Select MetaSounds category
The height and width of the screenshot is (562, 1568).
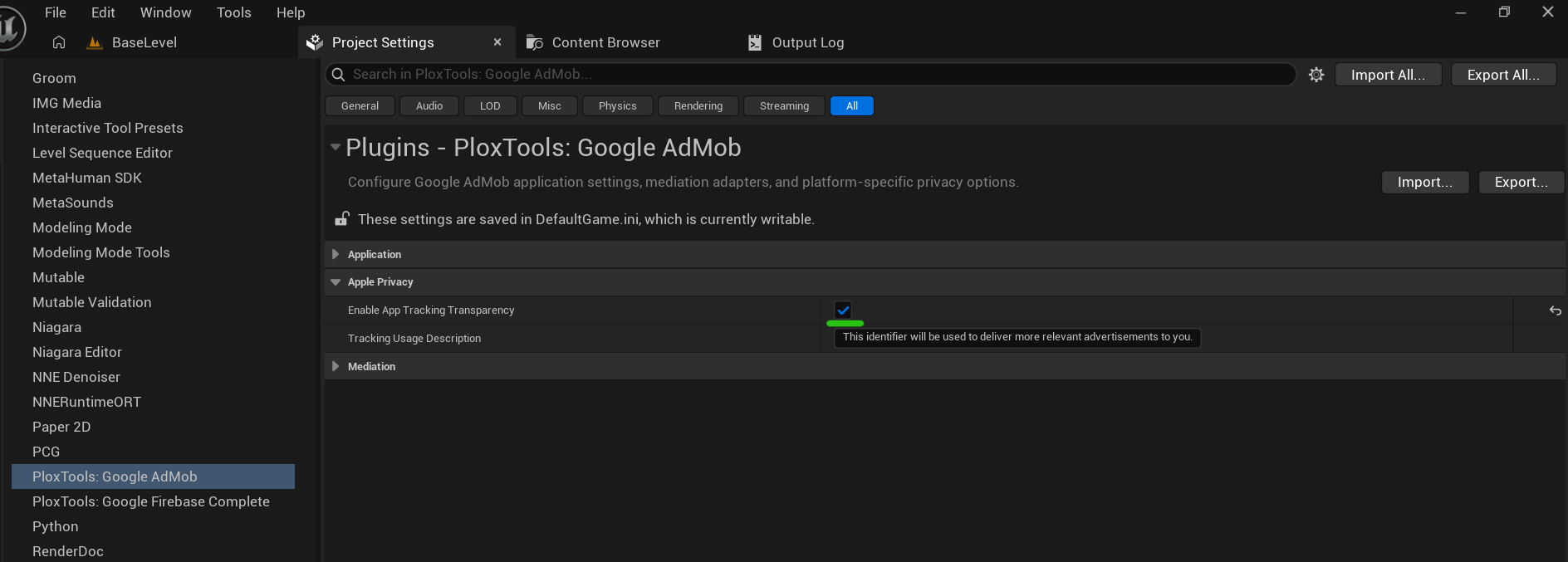point(73,203)
